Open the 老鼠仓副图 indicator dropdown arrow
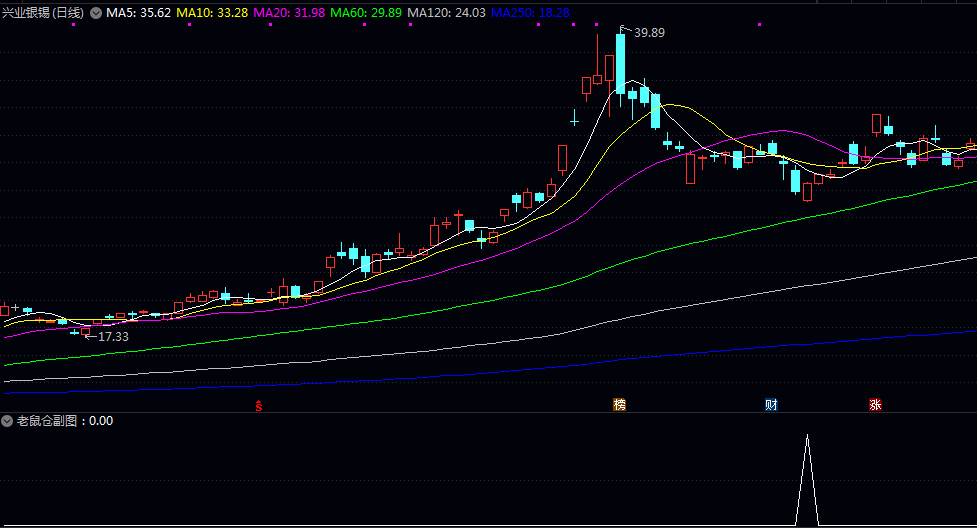Viewport: 977px width, 528px height. click(8, 421)
